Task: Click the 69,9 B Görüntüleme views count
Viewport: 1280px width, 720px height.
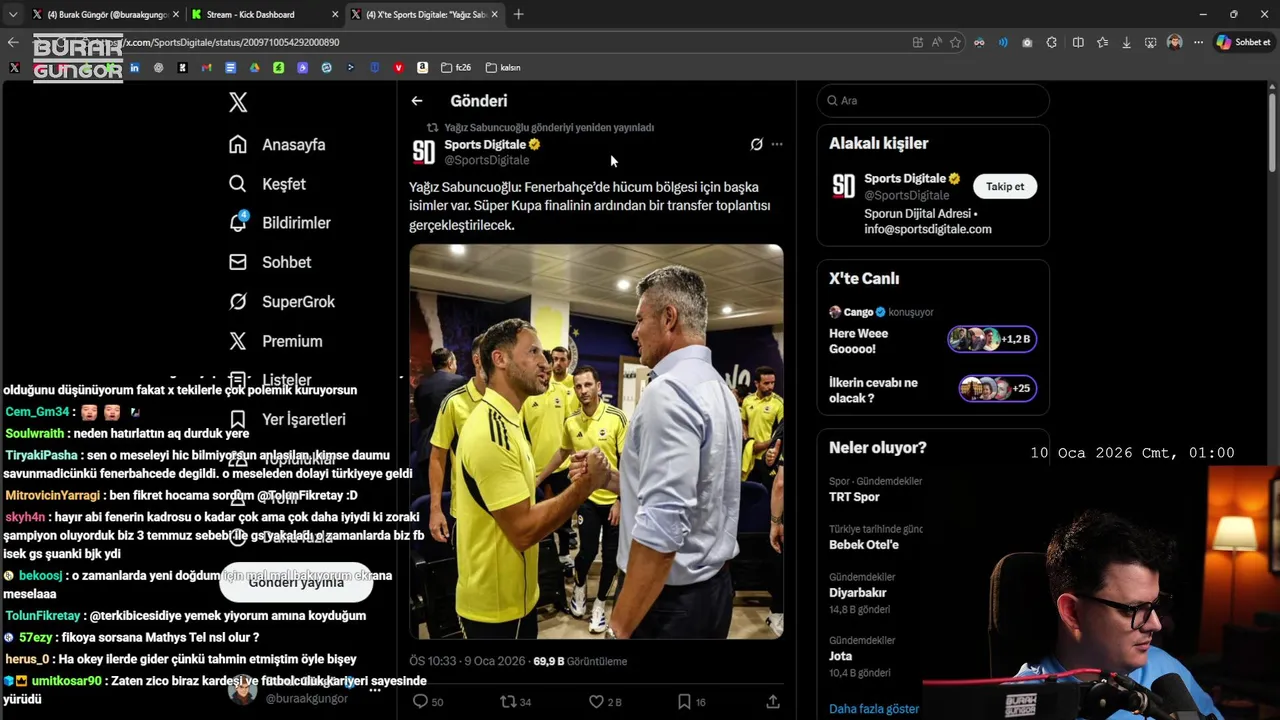Action: click(x=580, y=661)
